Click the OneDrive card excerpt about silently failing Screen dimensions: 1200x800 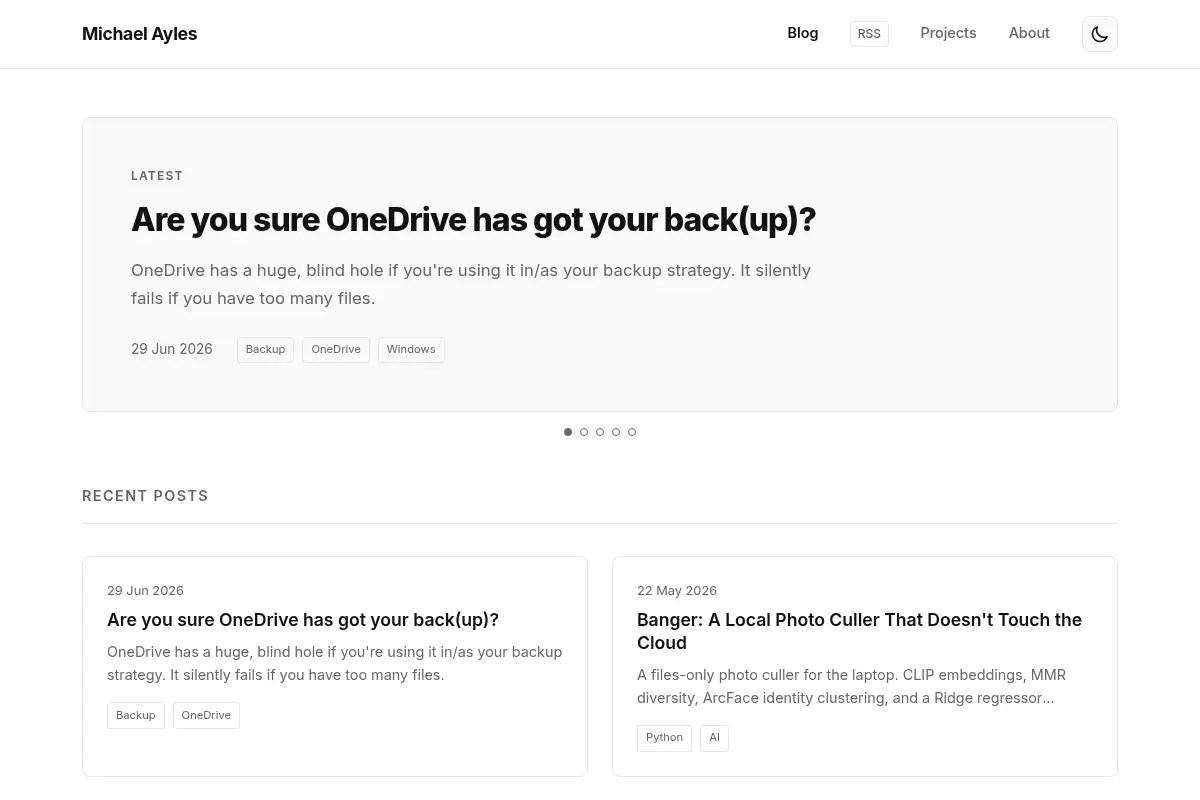click(334, 663)
